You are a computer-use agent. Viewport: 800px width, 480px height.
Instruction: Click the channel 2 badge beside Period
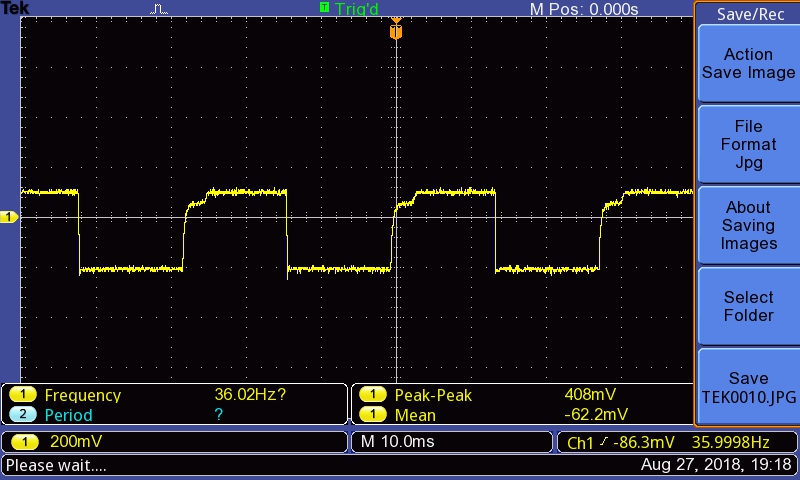pyautogui.click(x=22, y=414)
